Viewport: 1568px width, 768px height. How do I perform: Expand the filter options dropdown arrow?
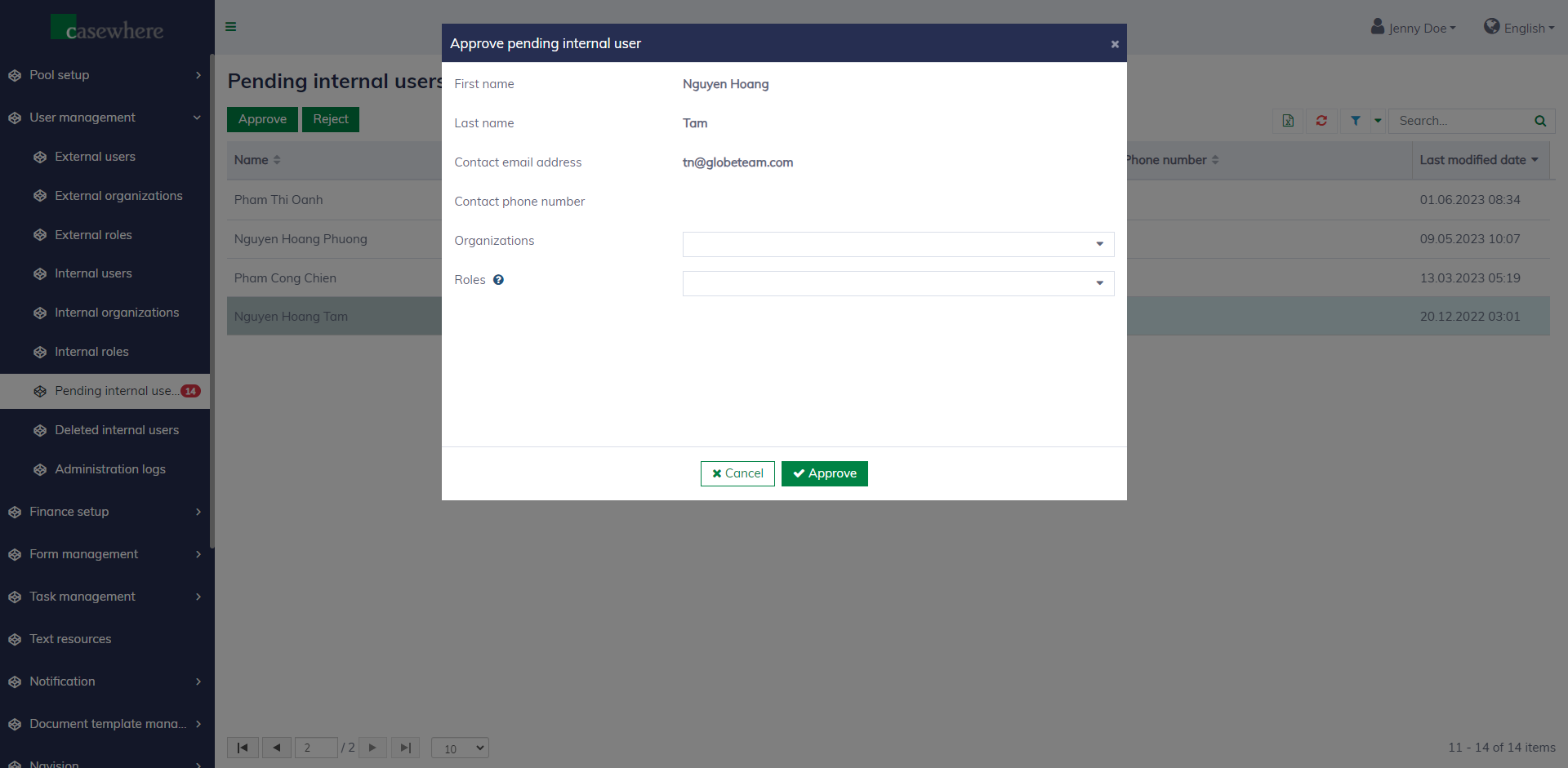(x=1378, y=121)
